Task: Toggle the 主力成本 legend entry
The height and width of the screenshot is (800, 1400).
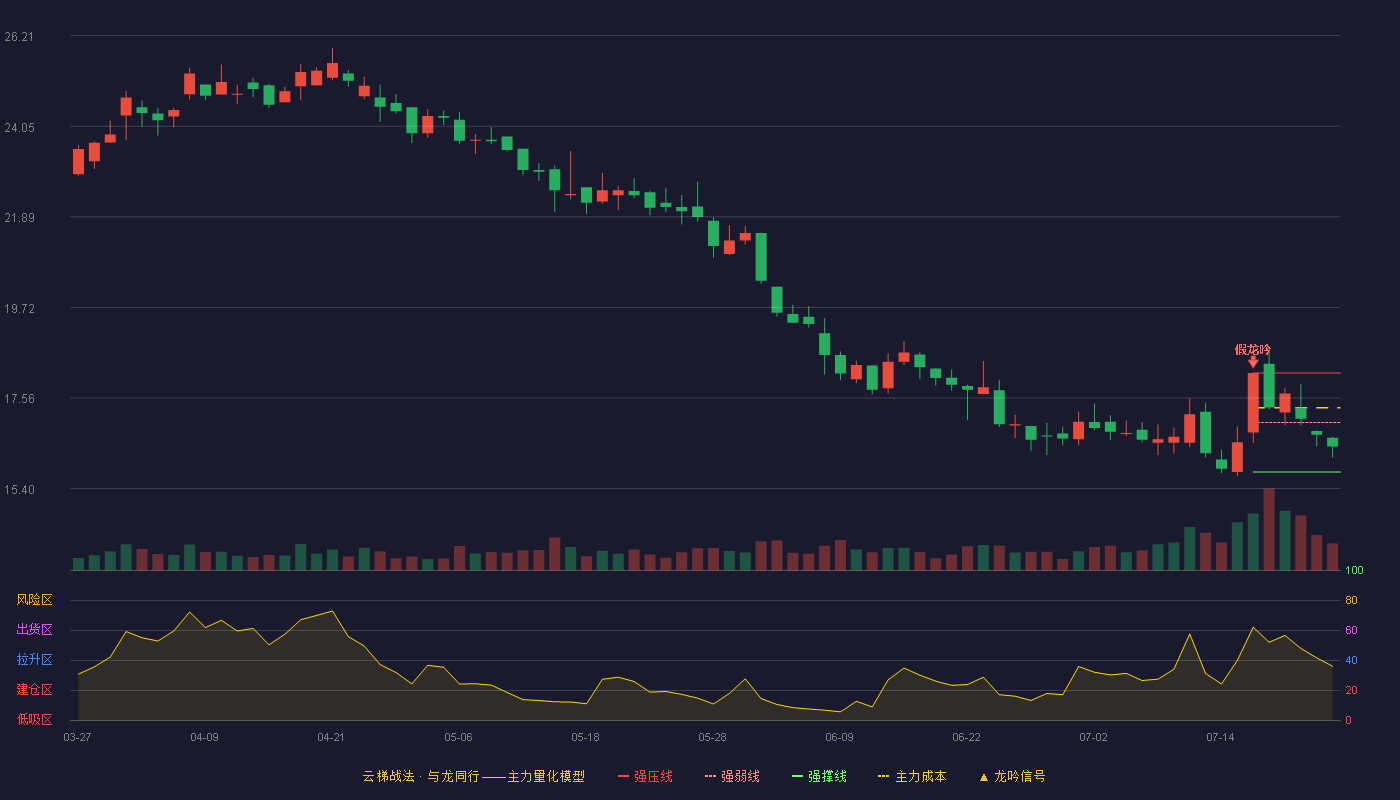Action: [x=912, y=776]
